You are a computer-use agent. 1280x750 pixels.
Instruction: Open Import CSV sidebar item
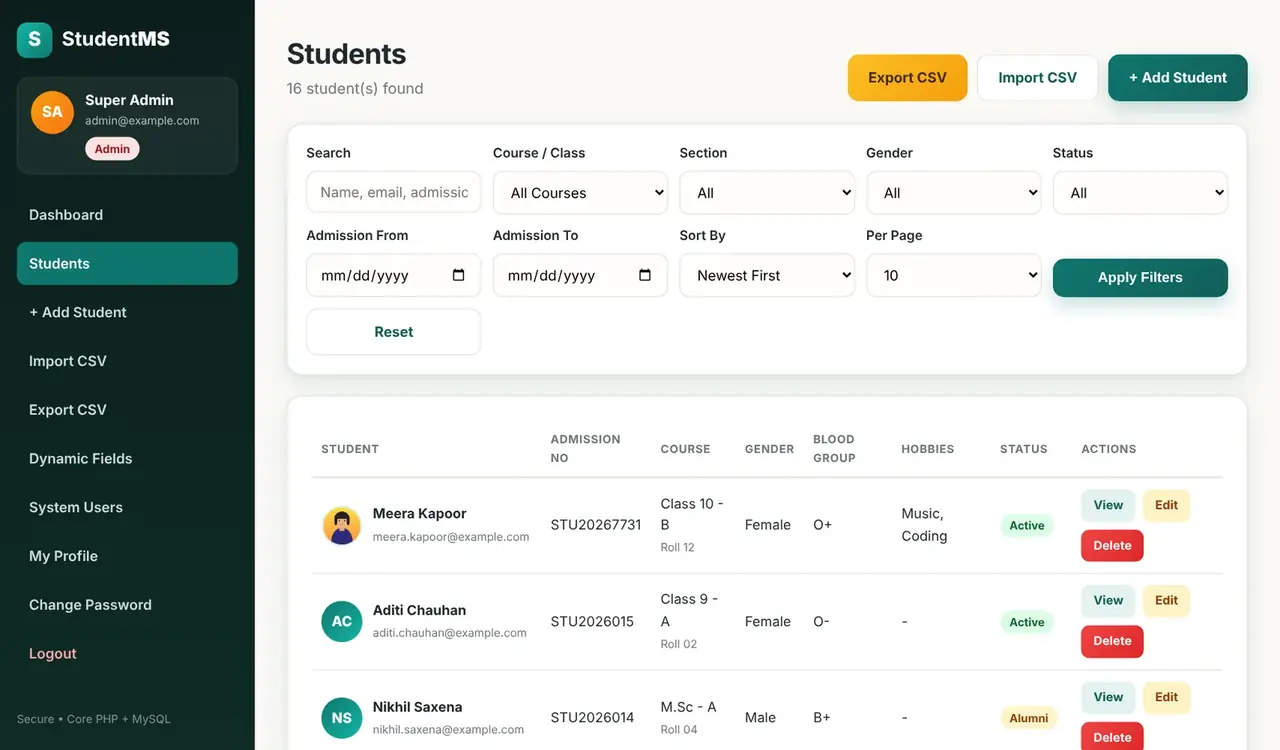tap(127, 361)
